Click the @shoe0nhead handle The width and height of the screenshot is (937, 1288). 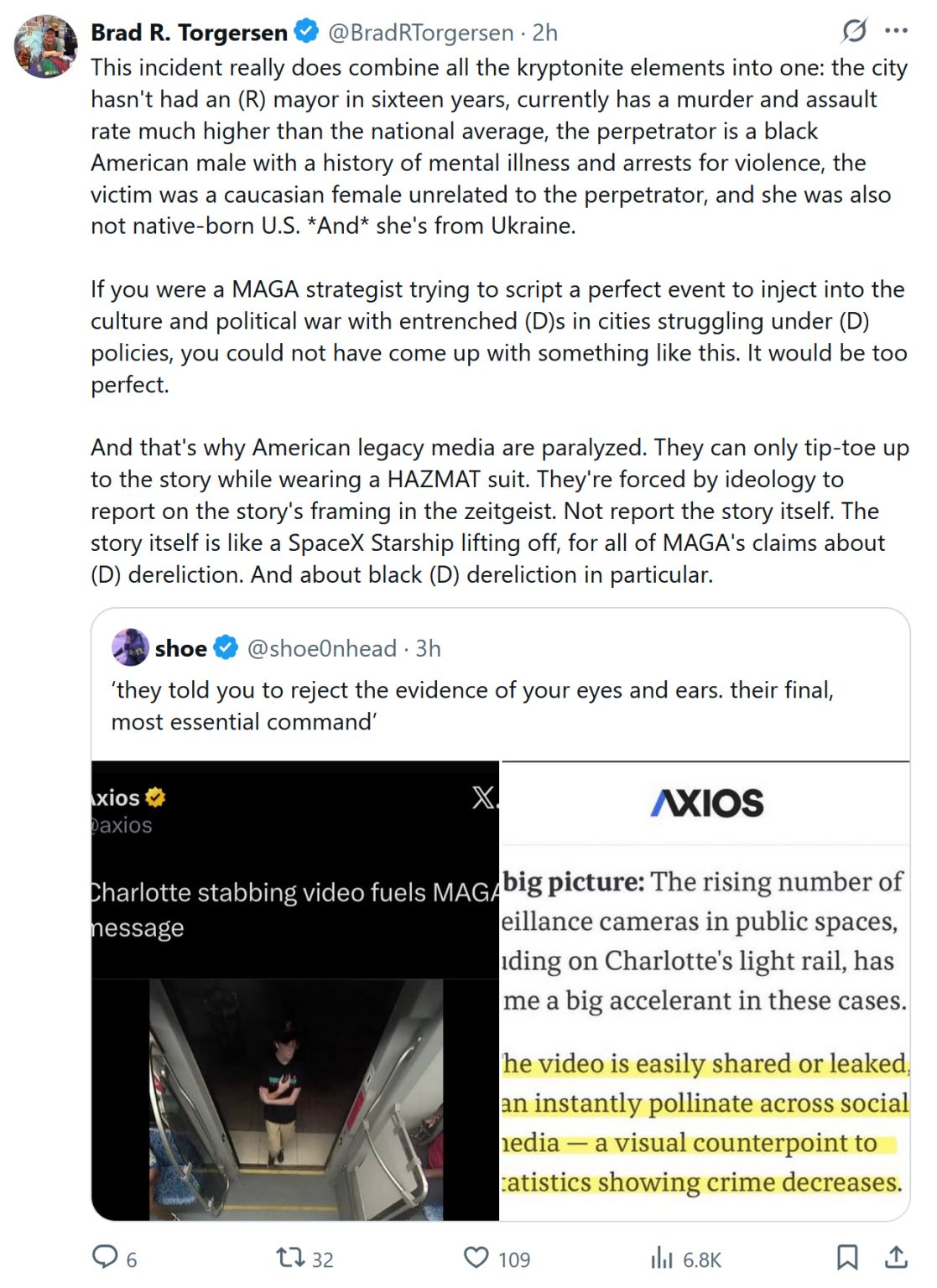tap(321, 648)
